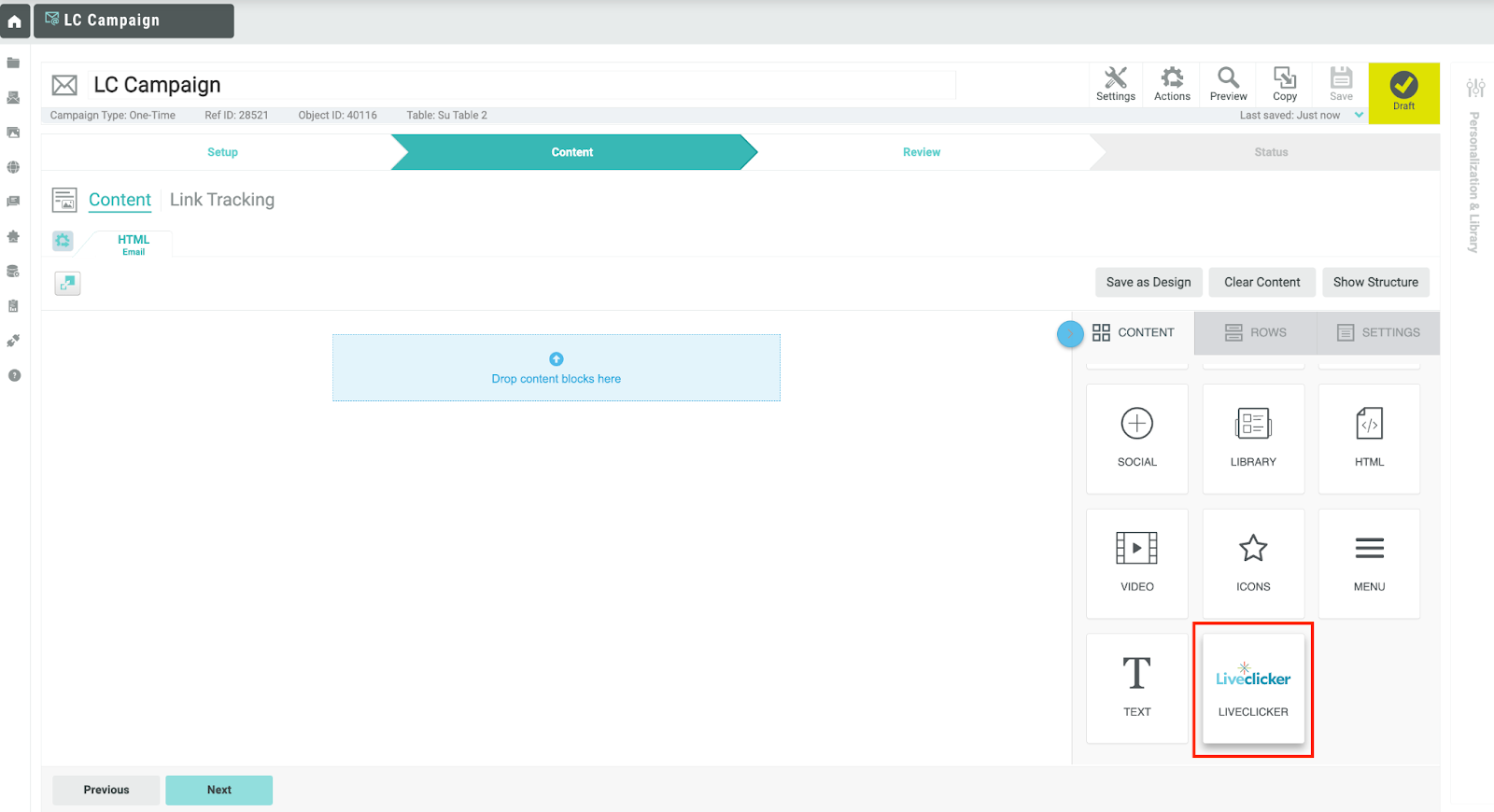Click the LC Campaign name field
The width and height of the screenshot is (1494, 812).
pyautogui.click(x=523, y=85)
